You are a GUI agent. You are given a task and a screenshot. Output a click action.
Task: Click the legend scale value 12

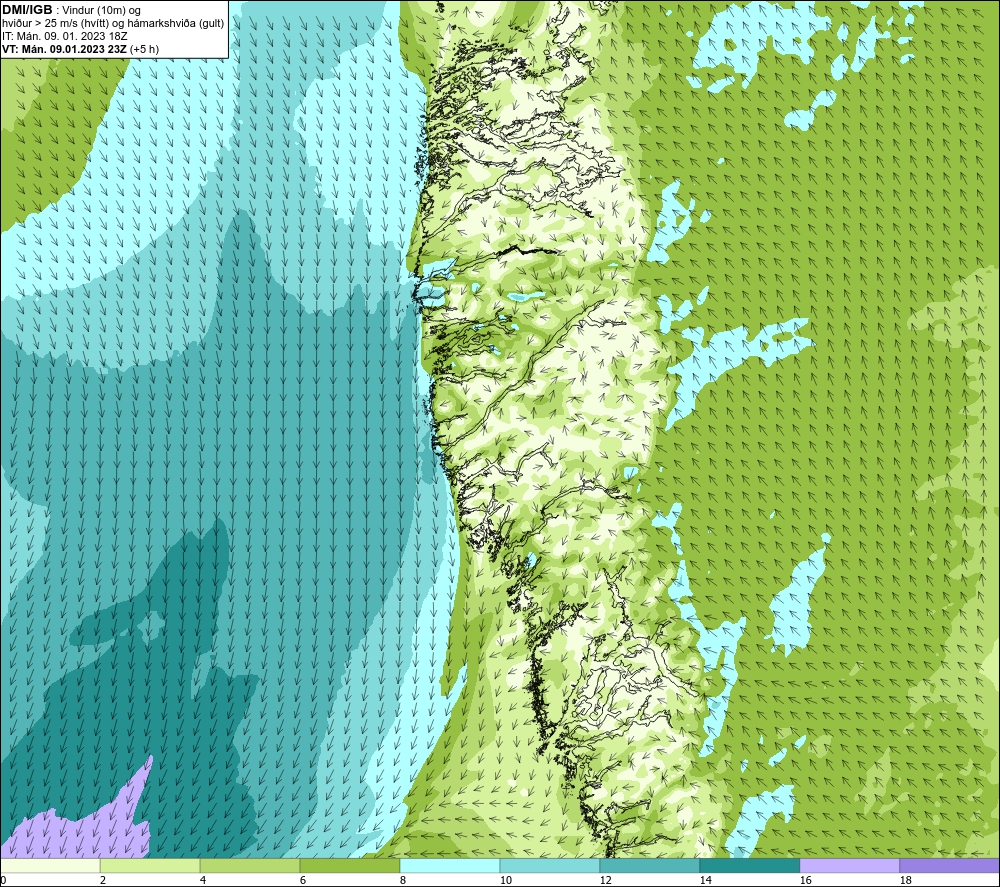point(605,881)
